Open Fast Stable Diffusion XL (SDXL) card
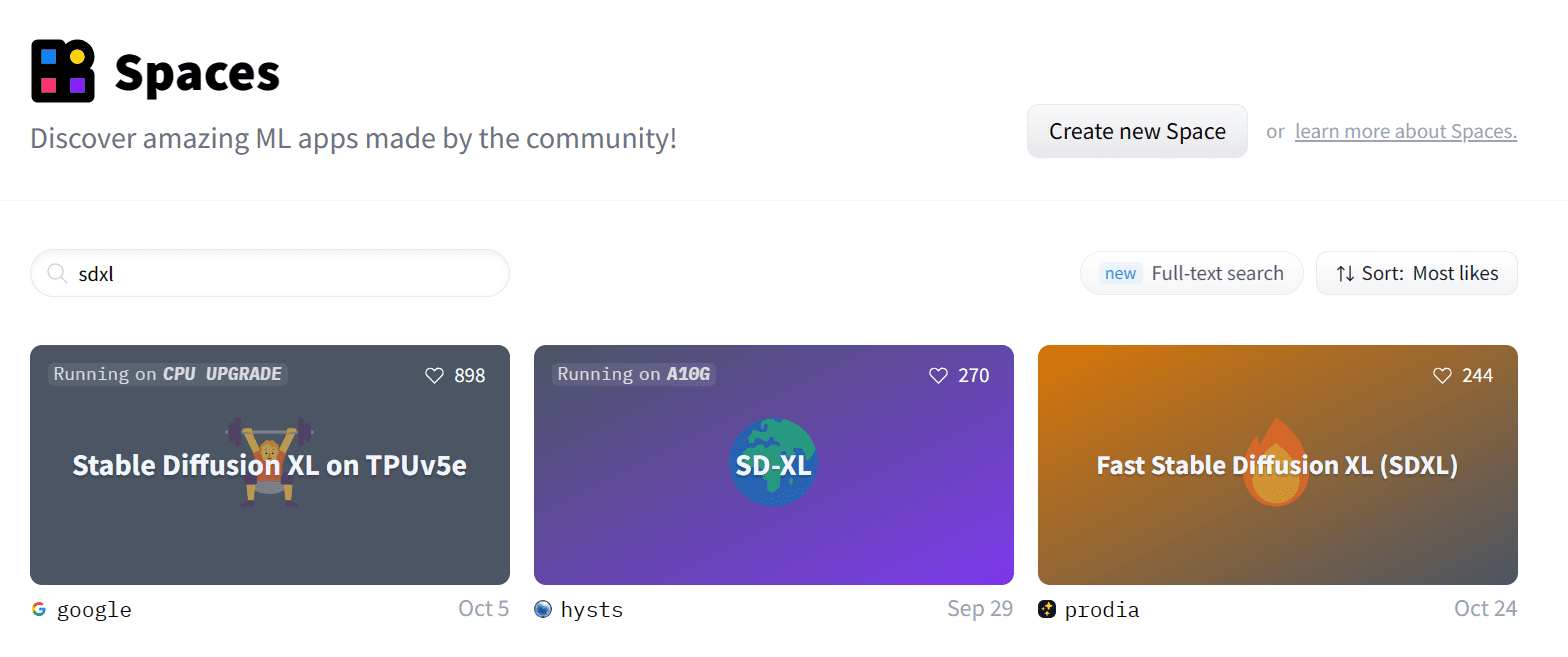Image resolution: width=1568 pixels, height=657 pixels. 1278,465
